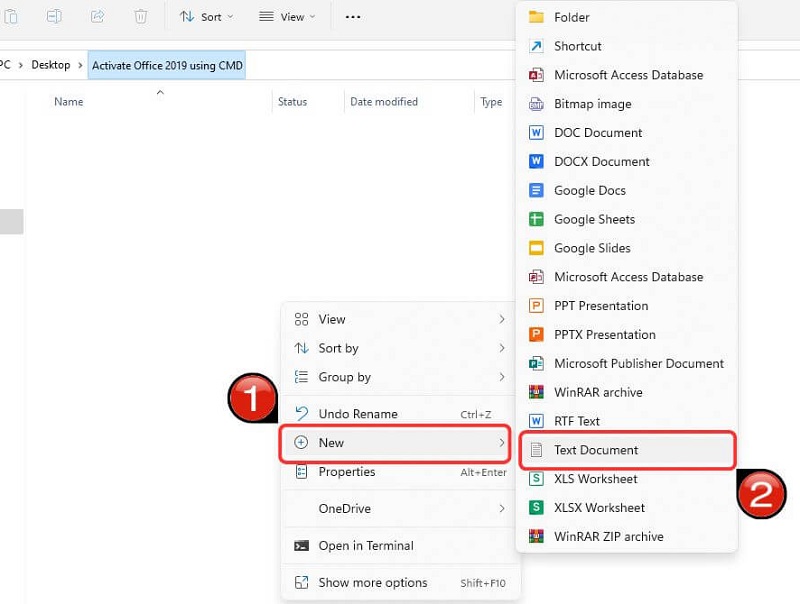Create a new PPT Presentation
This screenshot has width=800, height=604.
(x=627, y=306)
